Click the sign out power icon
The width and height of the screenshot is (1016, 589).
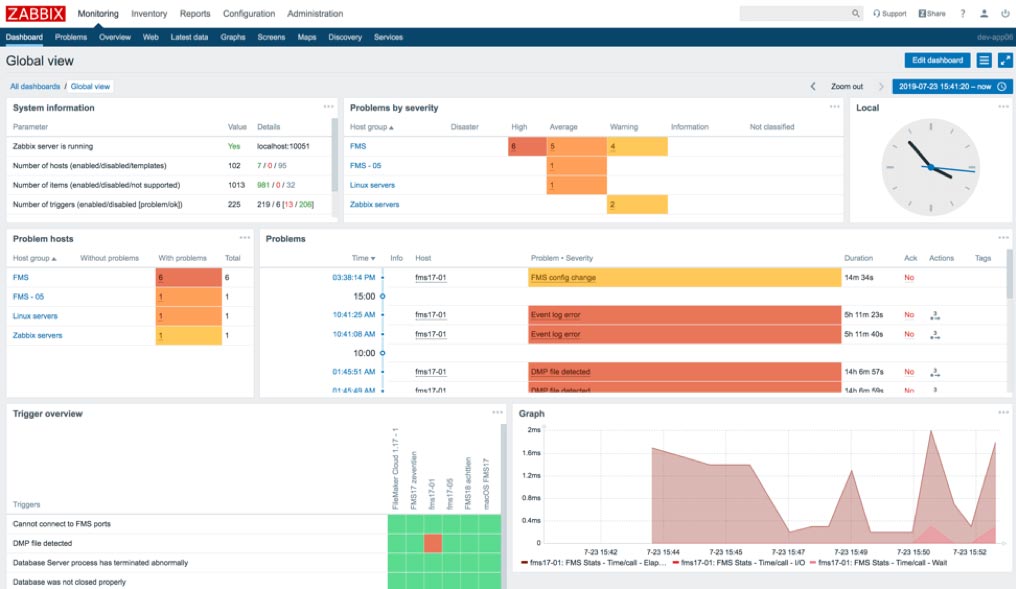(x=1005, y=14)
